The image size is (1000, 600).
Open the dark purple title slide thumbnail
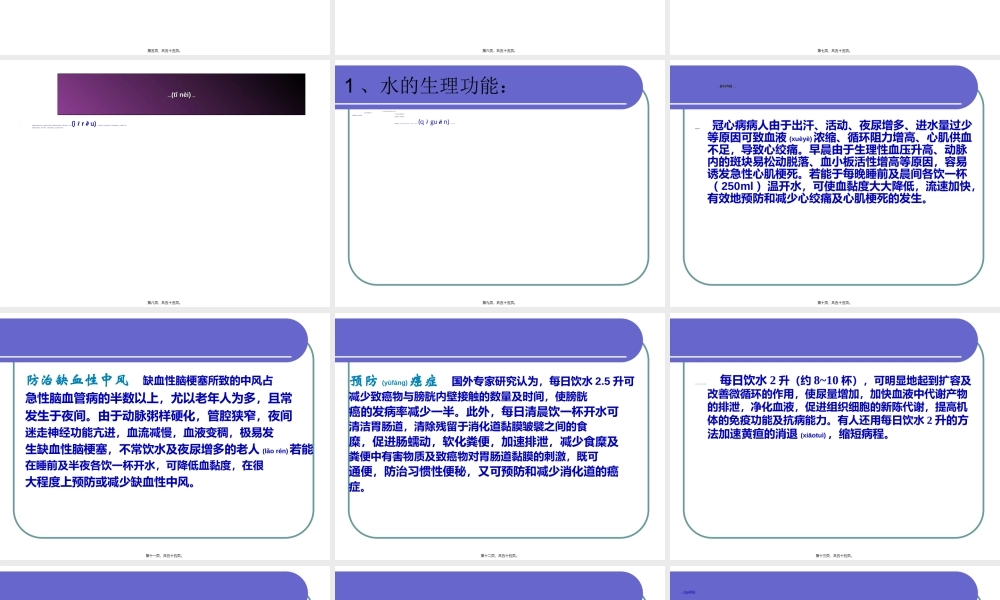165,180
